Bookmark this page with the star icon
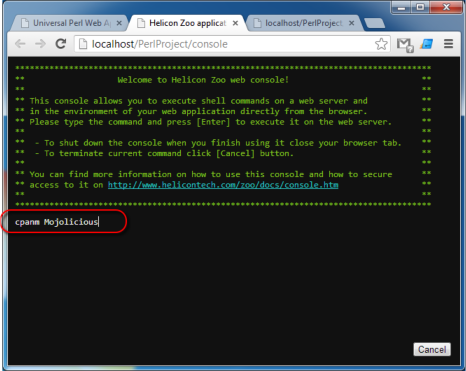Screen dimensions: 466x371 tap(381, 44)
